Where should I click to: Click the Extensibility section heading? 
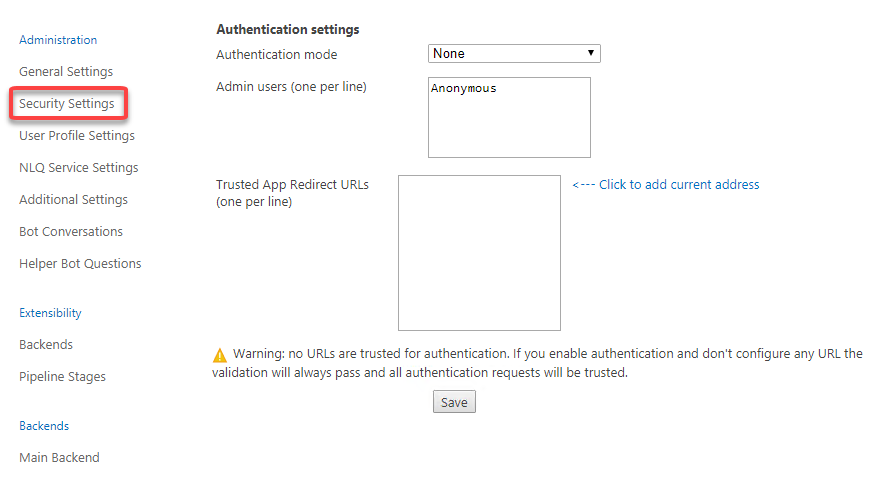50,313
